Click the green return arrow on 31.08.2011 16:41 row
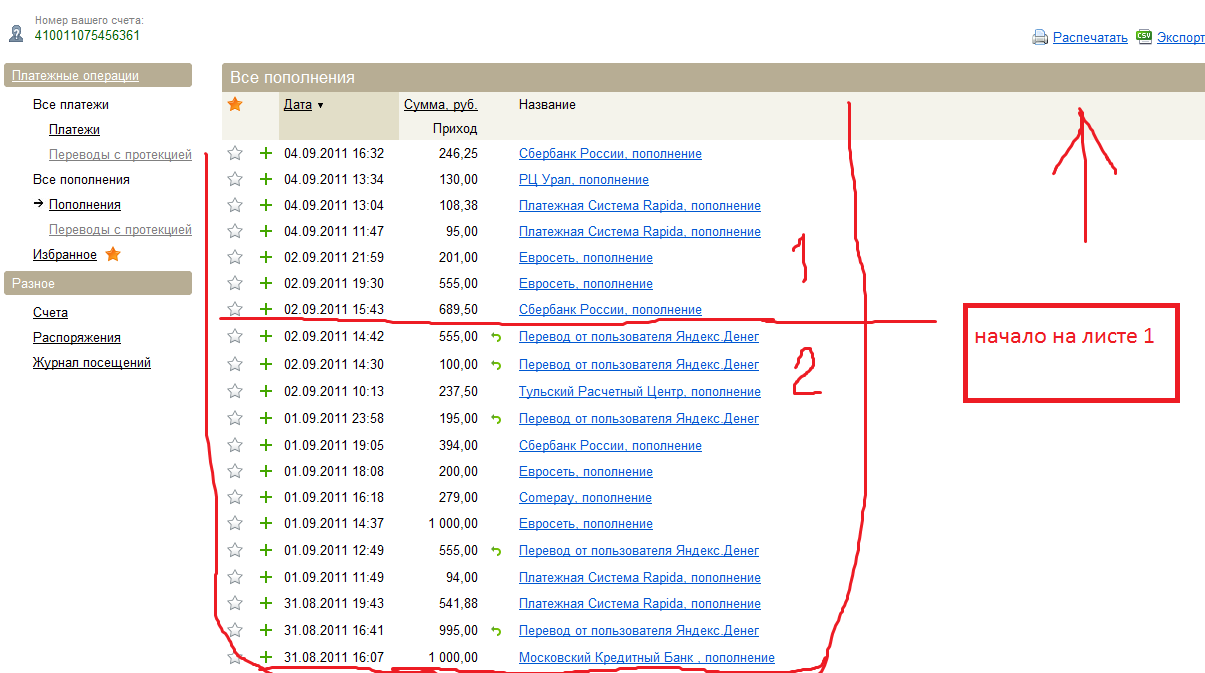 pyautogui.click(x=495, y=631)
